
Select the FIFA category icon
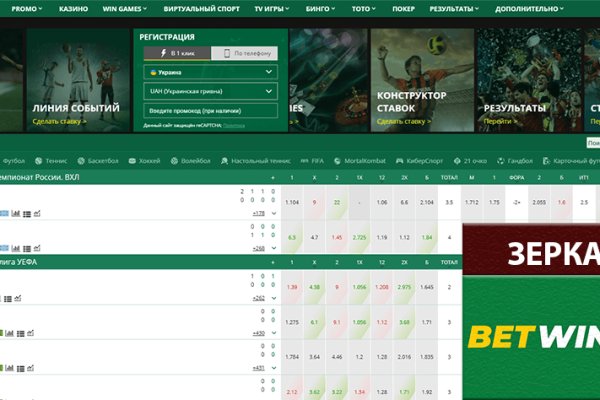pyautogui.click(x=306, y=160)
